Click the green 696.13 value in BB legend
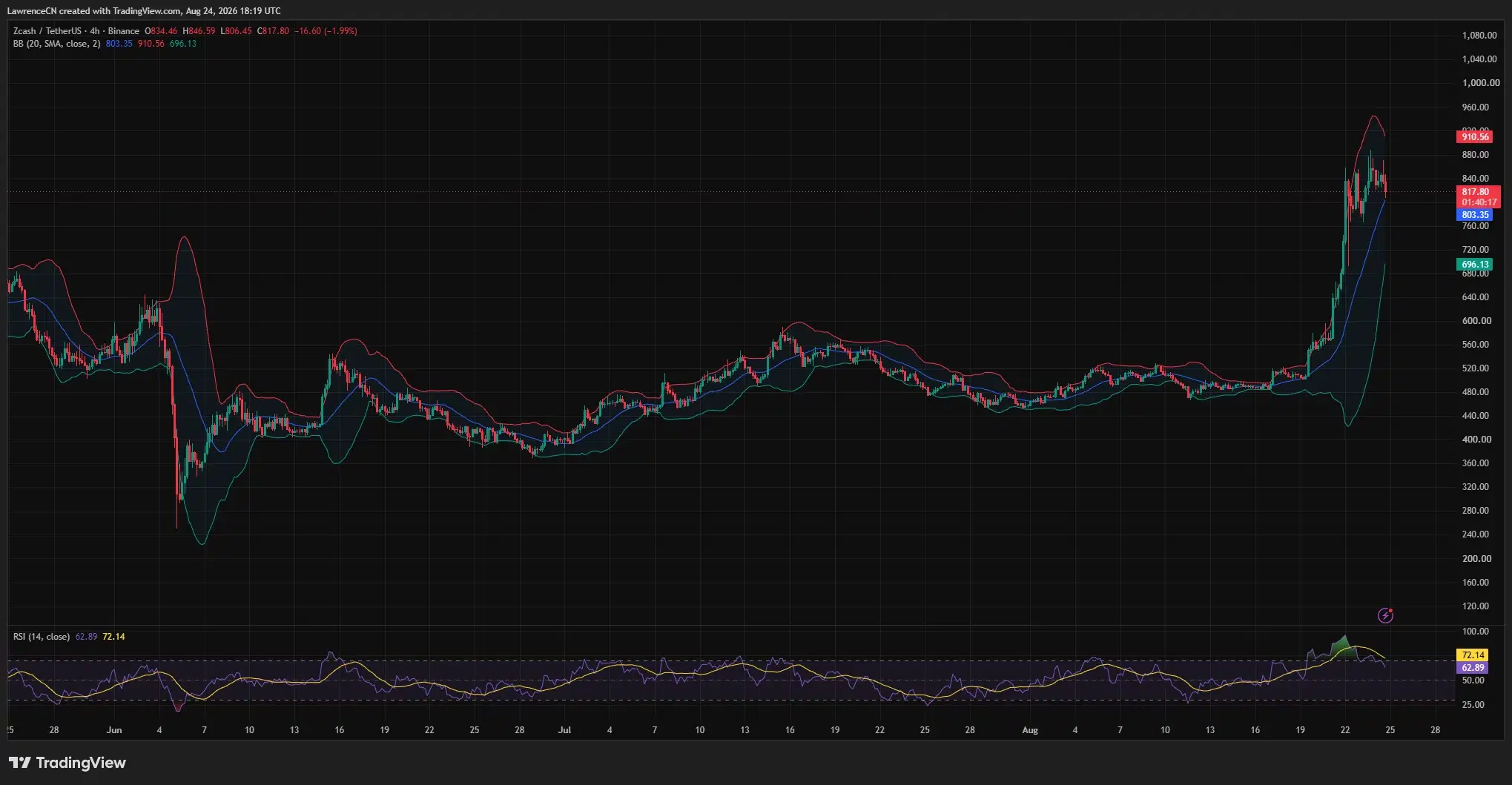1512x785 pixels. click(182, 44)
